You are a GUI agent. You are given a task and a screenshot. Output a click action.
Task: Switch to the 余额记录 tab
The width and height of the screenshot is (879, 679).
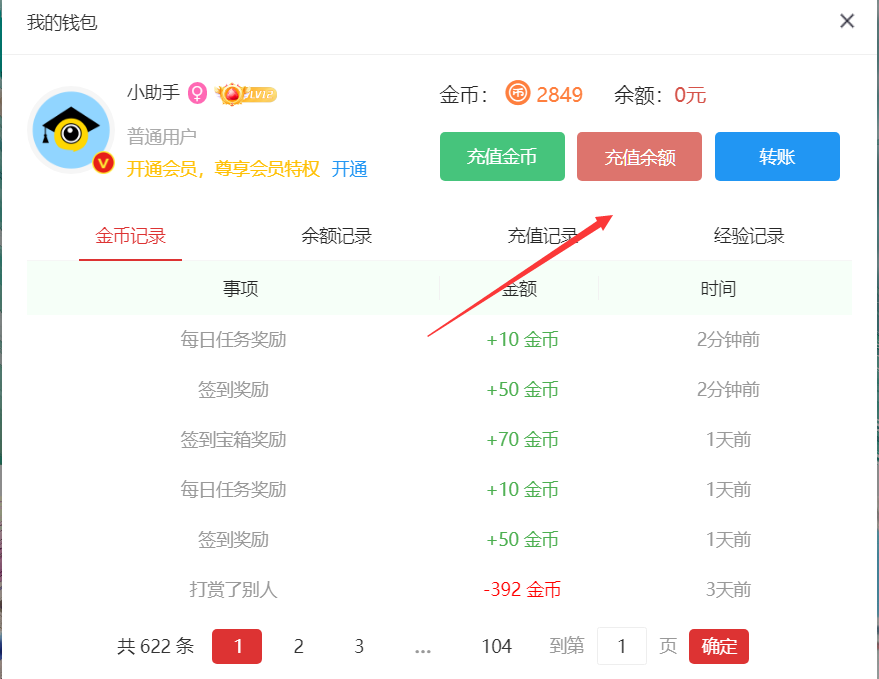tap(336, 236)
